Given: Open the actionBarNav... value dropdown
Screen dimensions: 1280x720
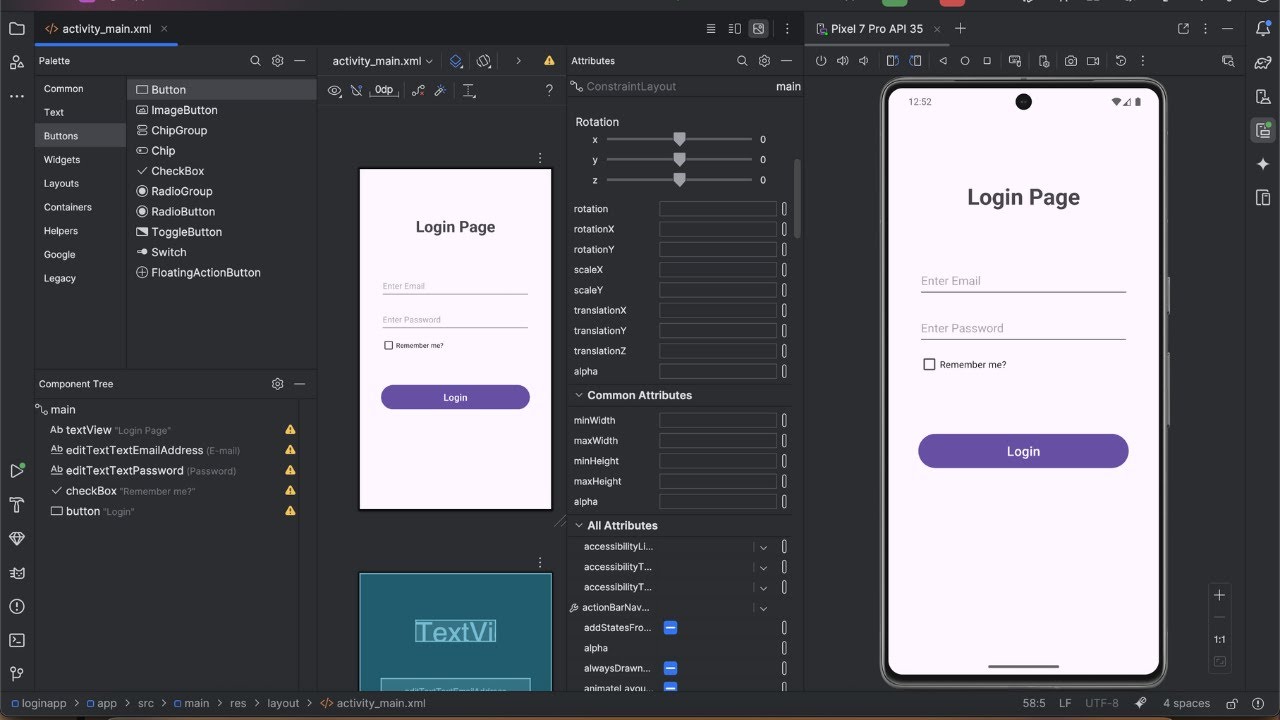Looking at the screenshot, I should 763,608.
